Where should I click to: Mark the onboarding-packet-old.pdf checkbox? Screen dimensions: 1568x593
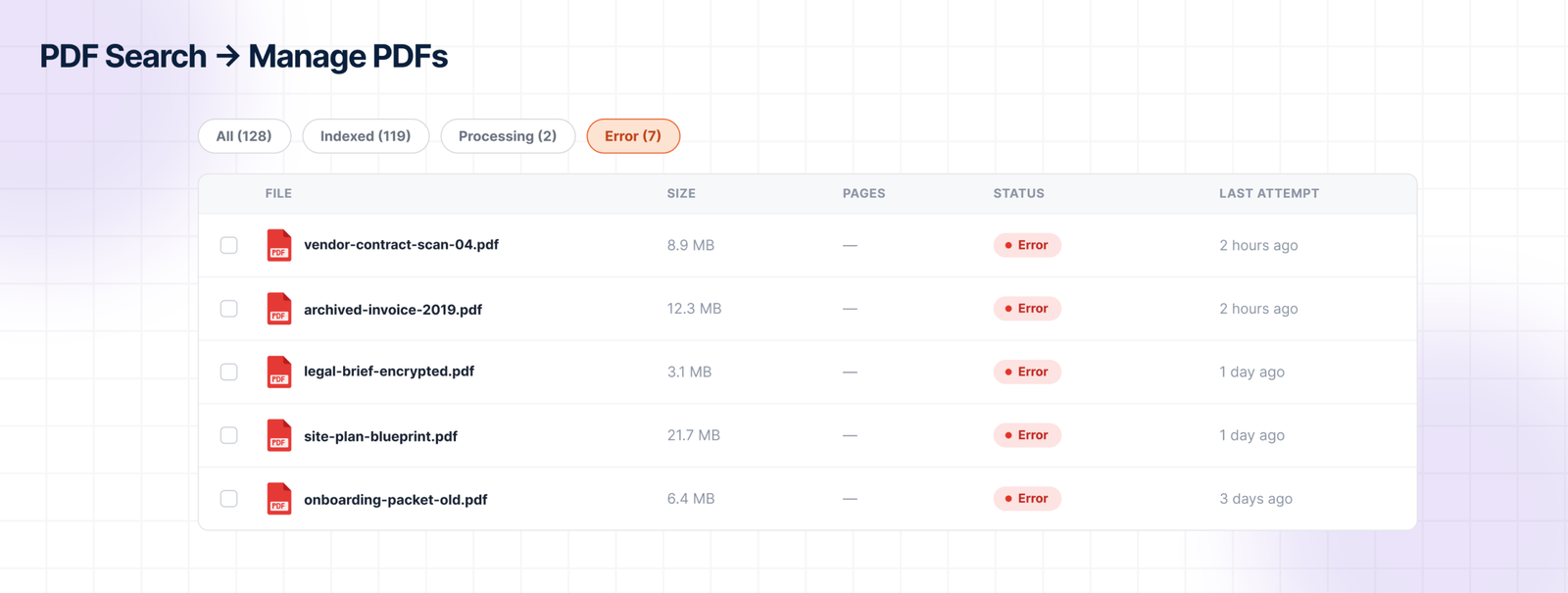pos(229,499)
